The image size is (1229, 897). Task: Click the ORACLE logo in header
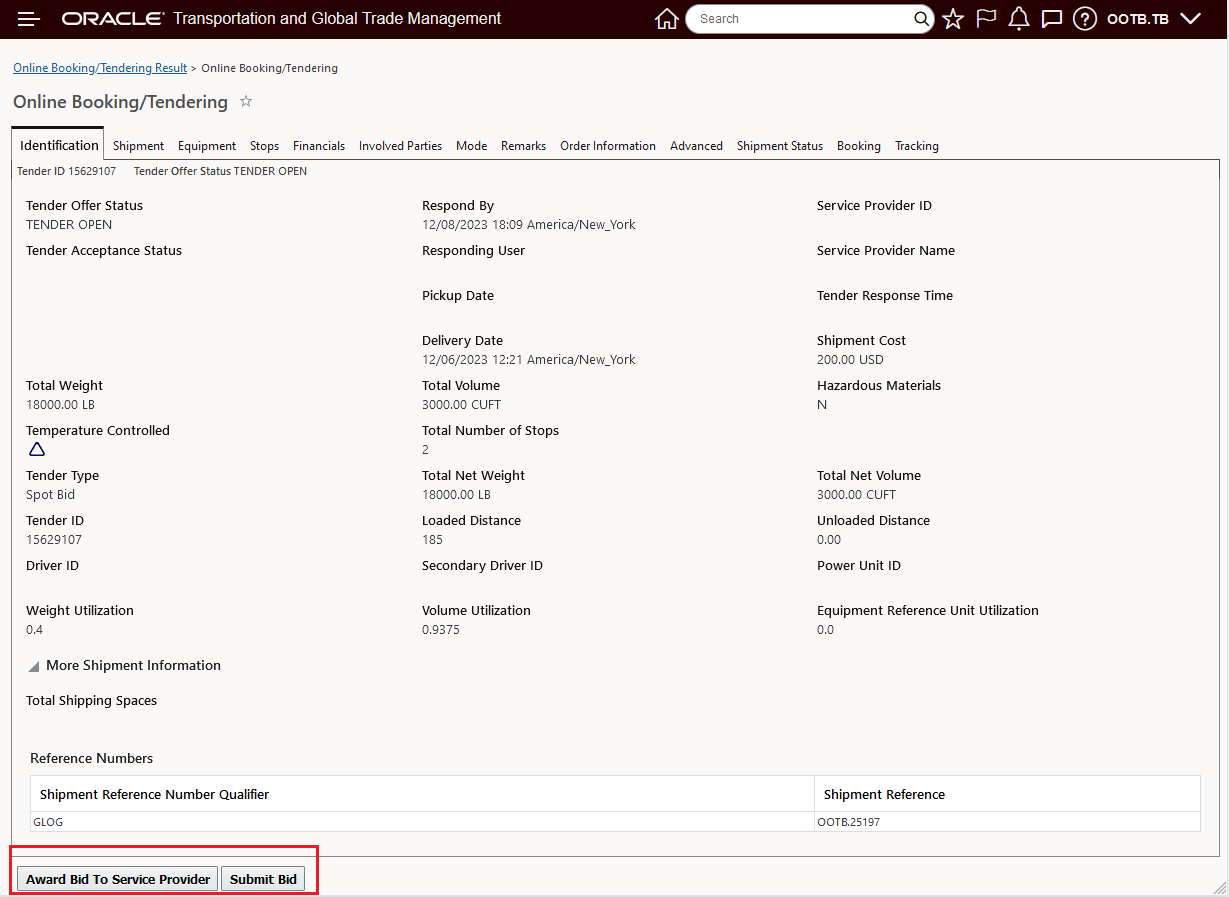[113, 19]
